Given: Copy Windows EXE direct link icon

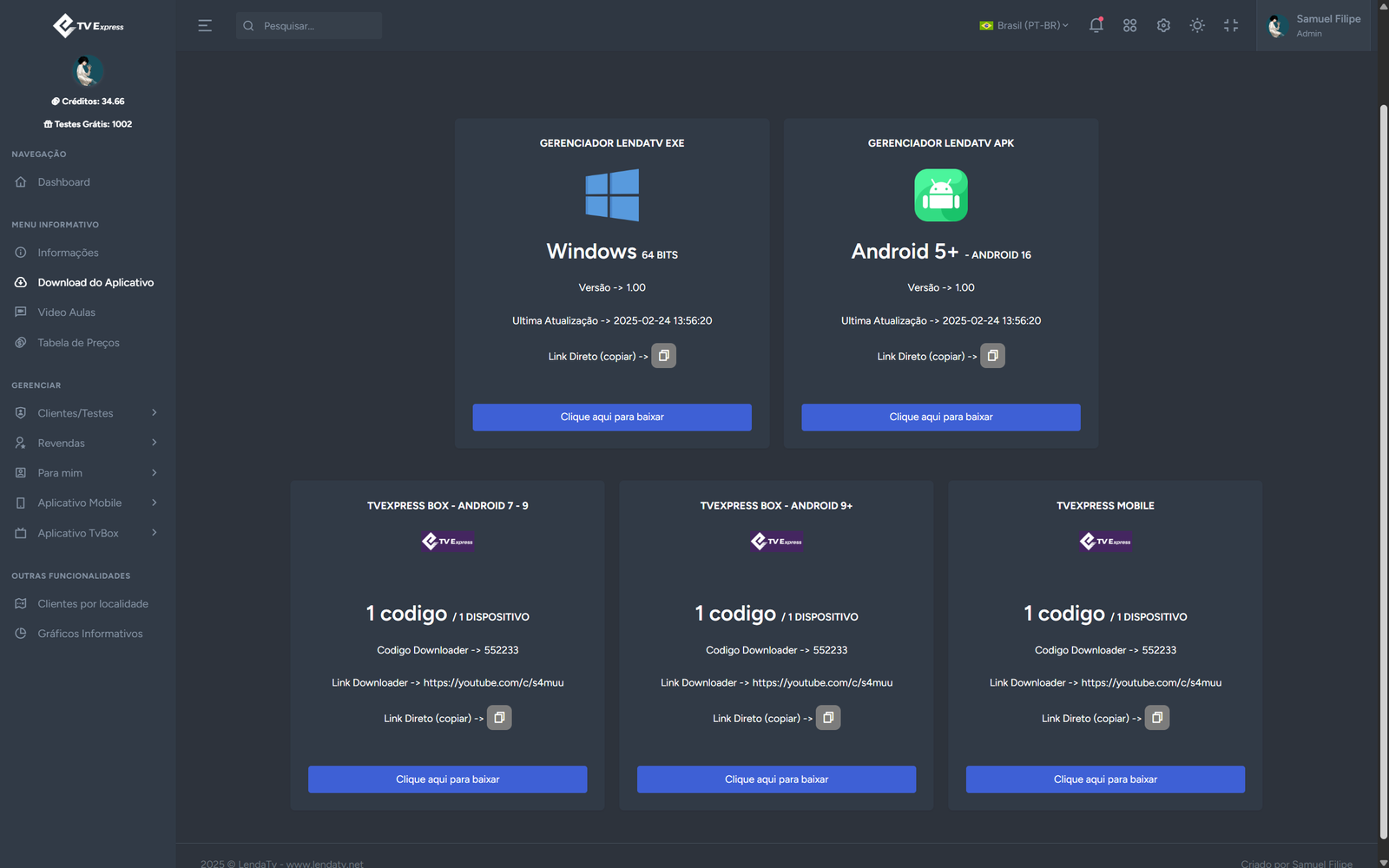Looking at the screenshot, I should (x=664, y=356).
